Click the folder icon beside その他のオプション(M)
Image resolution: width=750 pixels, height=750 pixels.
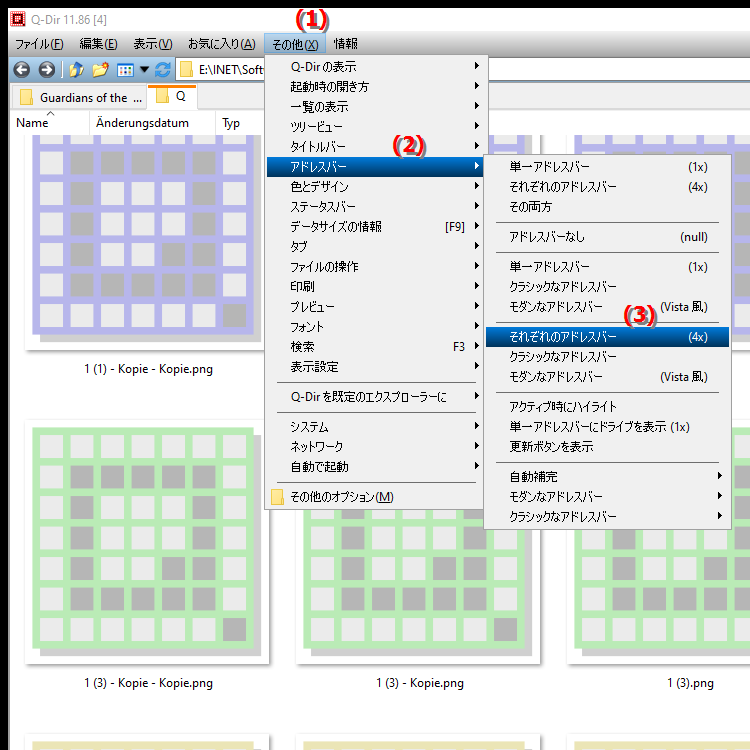point(277,497)
